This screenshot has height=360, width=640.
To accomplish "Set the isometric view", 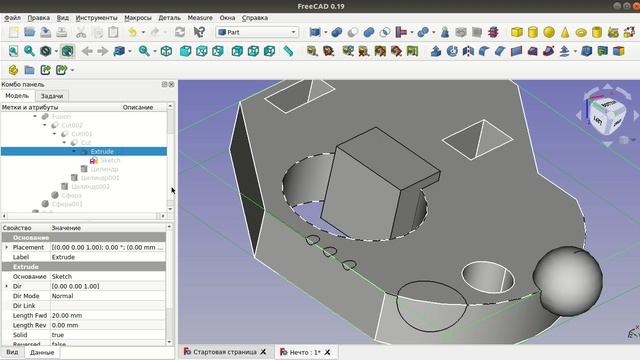I will [166, 51].
